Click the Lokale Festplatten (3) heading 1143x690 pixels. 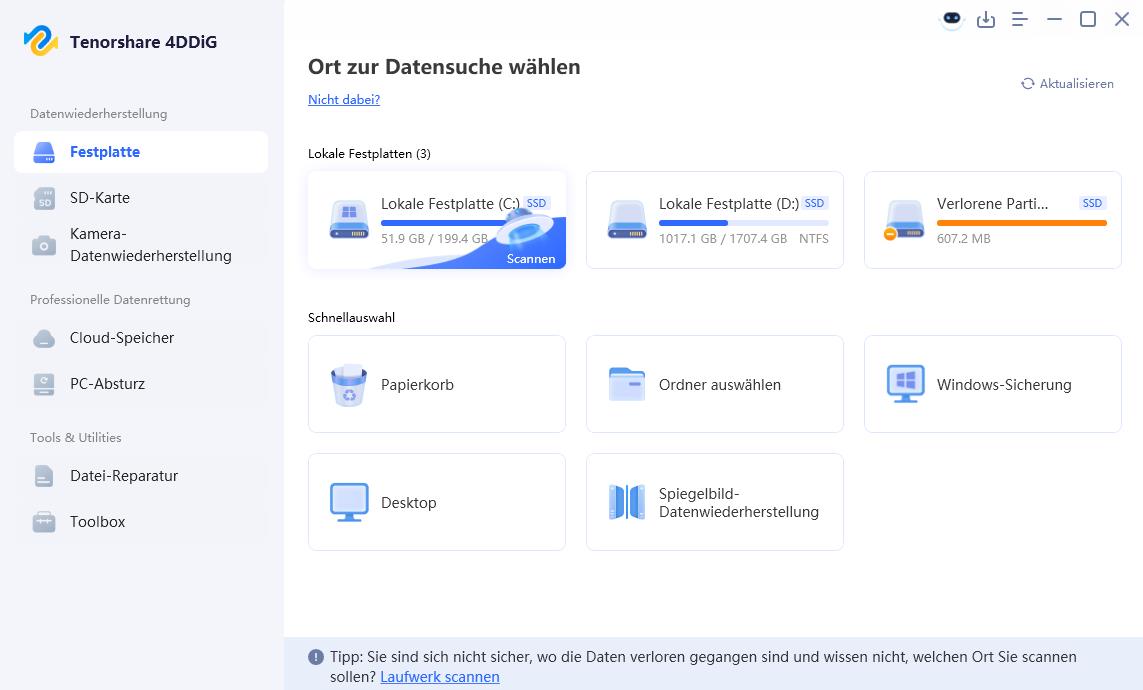coord(369,154)
